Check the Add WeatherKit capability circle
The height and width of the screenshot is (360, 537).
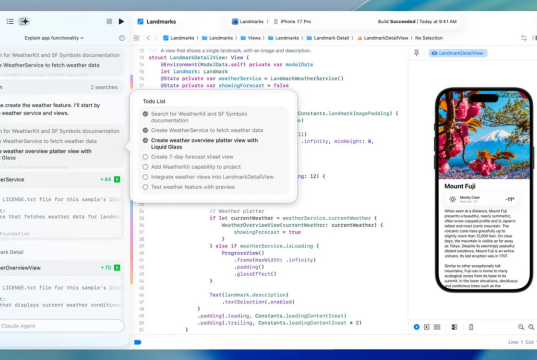[x=145, y=167]
